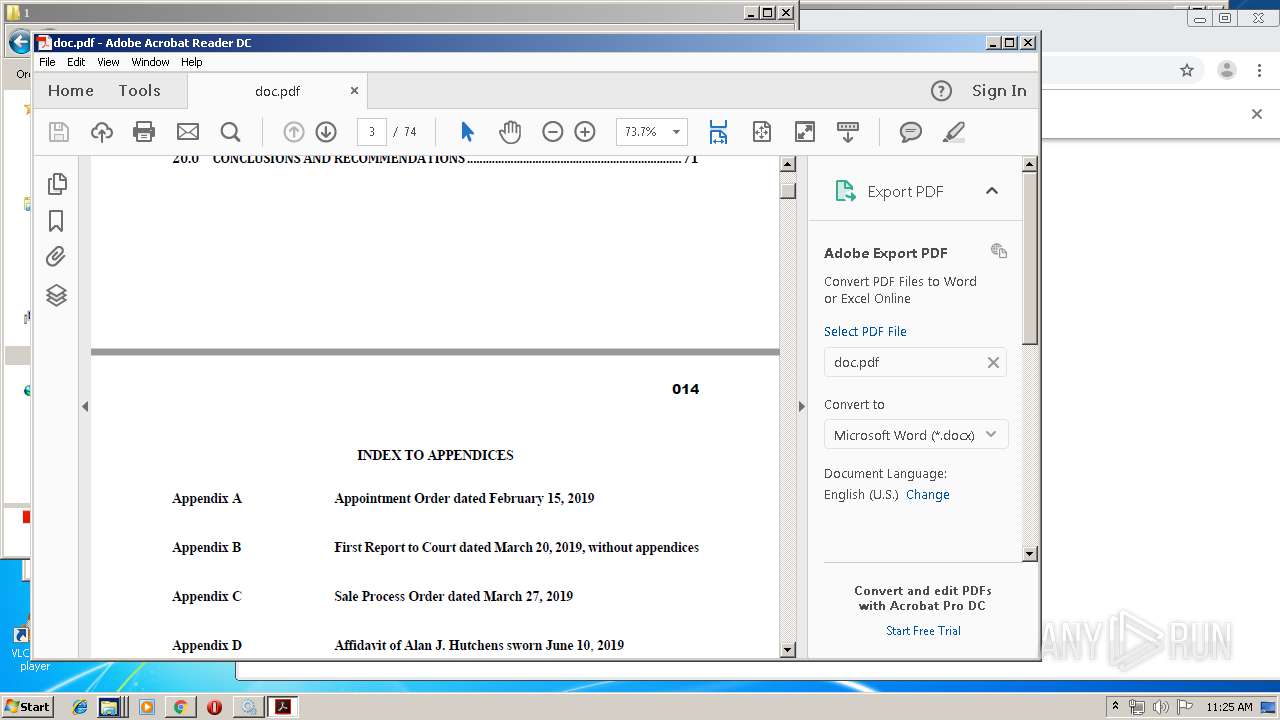Click the Sign In link
The height and width of the screenshot is (720, 1280).
pyautogui.click(x=999, y=91)
